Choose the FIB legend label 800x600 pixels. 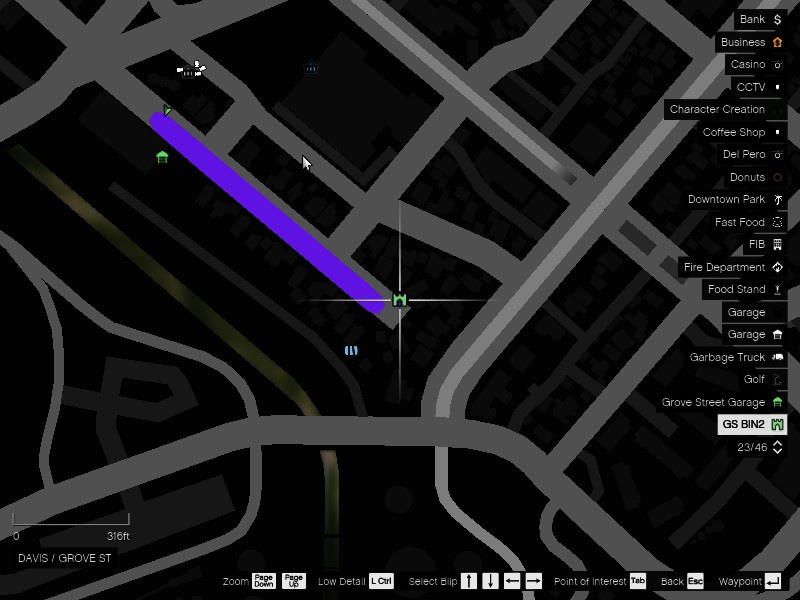click(757, 244)
